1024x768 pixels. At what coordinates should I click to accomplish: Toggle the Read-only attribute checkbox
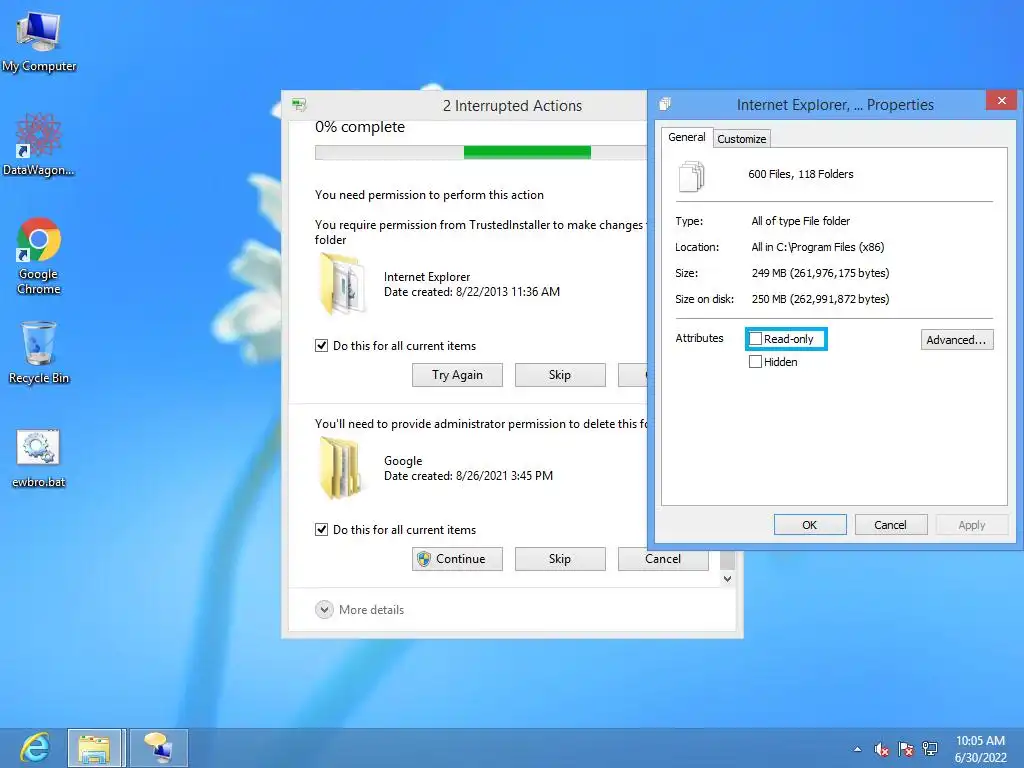(x=756, y=339)
